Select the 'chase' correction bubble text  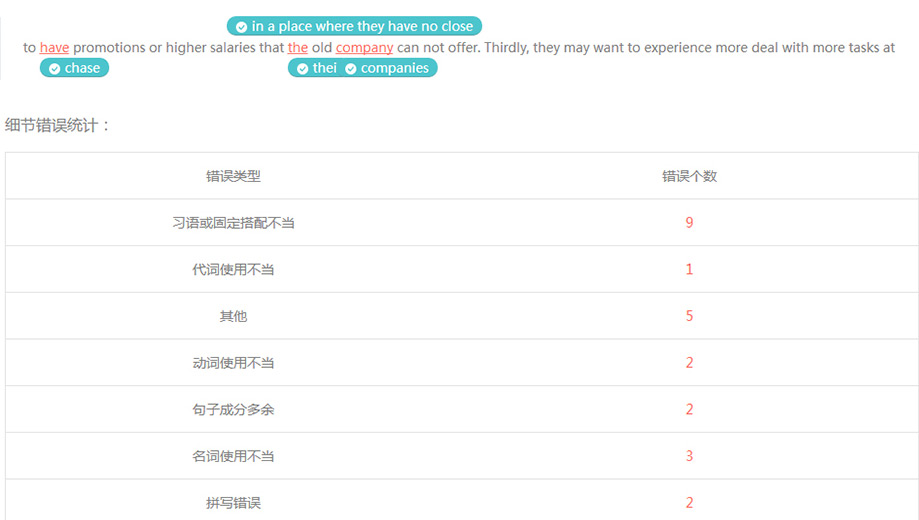82,69
